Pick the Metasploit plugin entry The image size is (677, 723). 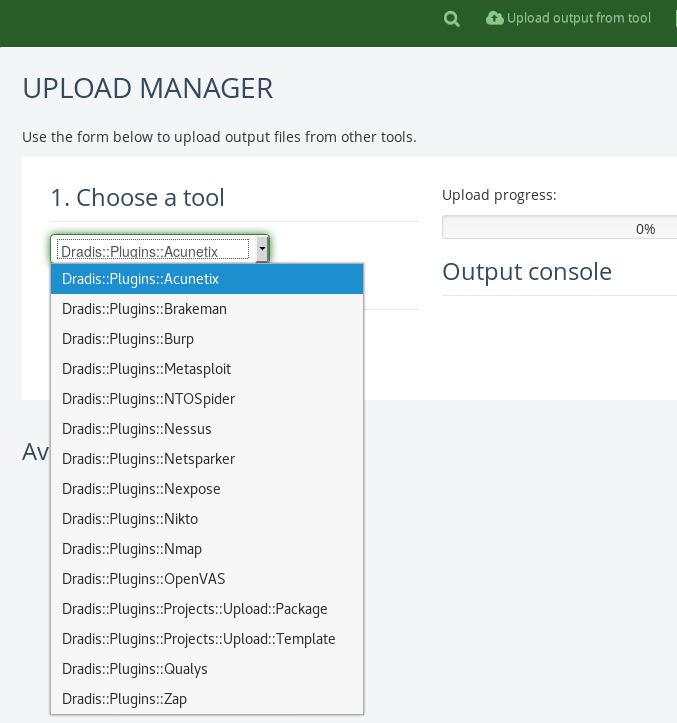pos(207,369)
